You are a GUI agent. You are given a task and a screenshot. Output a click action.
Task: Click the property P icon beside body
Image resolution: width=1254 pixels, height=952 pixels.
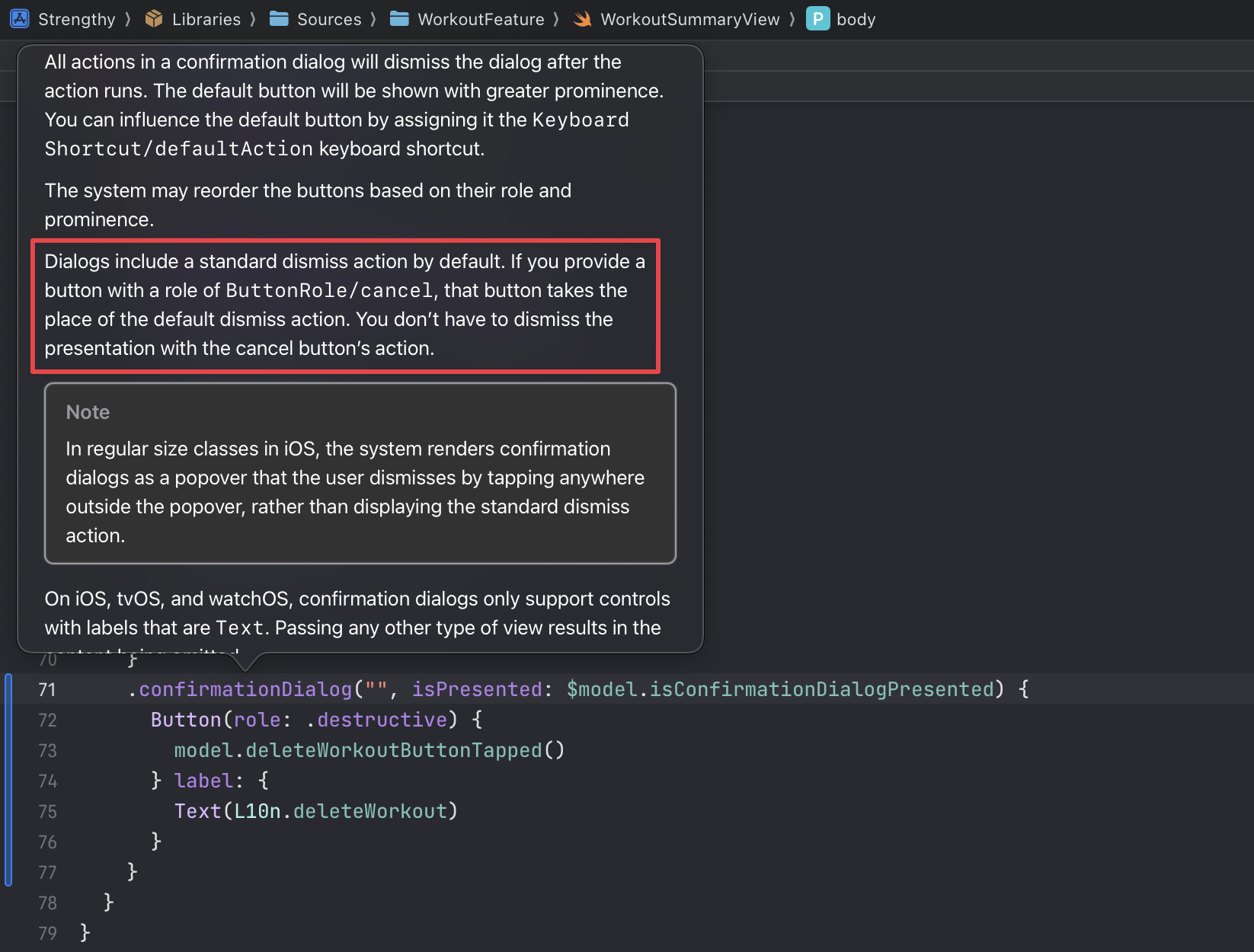coord(817,19)
